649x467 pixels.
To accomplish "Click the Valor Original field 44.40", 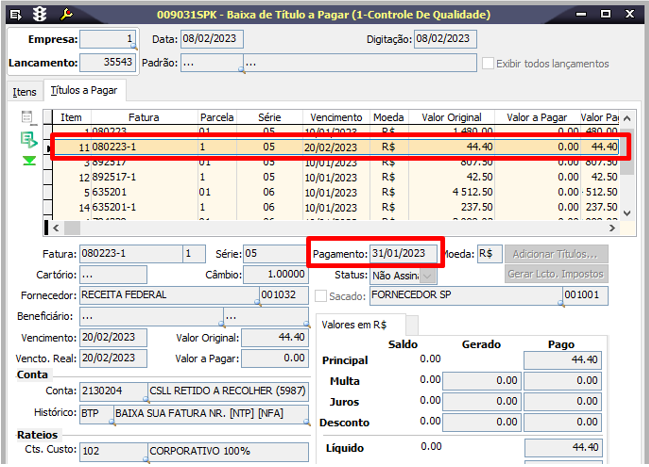I will (275, 337).
